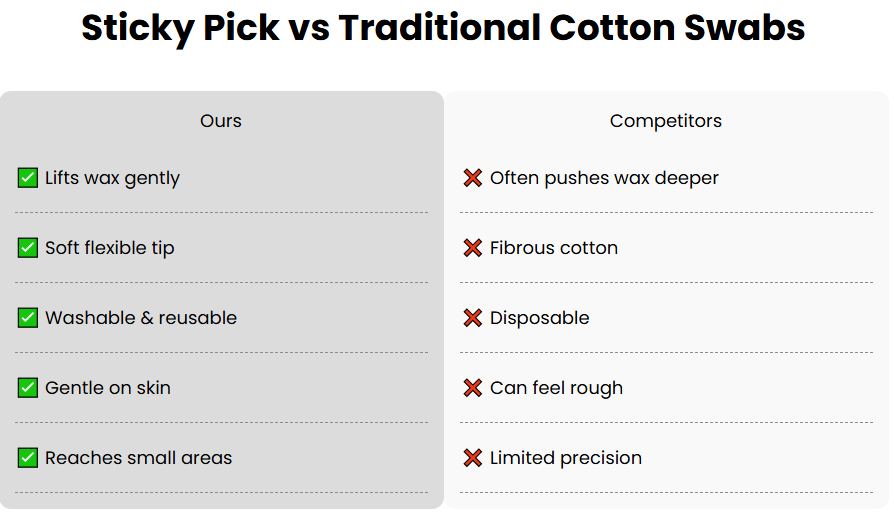The height and width of the screenshot is (518, 894).
Task: Click the red X next to Fibrous cotton
Action: (473, 248)
